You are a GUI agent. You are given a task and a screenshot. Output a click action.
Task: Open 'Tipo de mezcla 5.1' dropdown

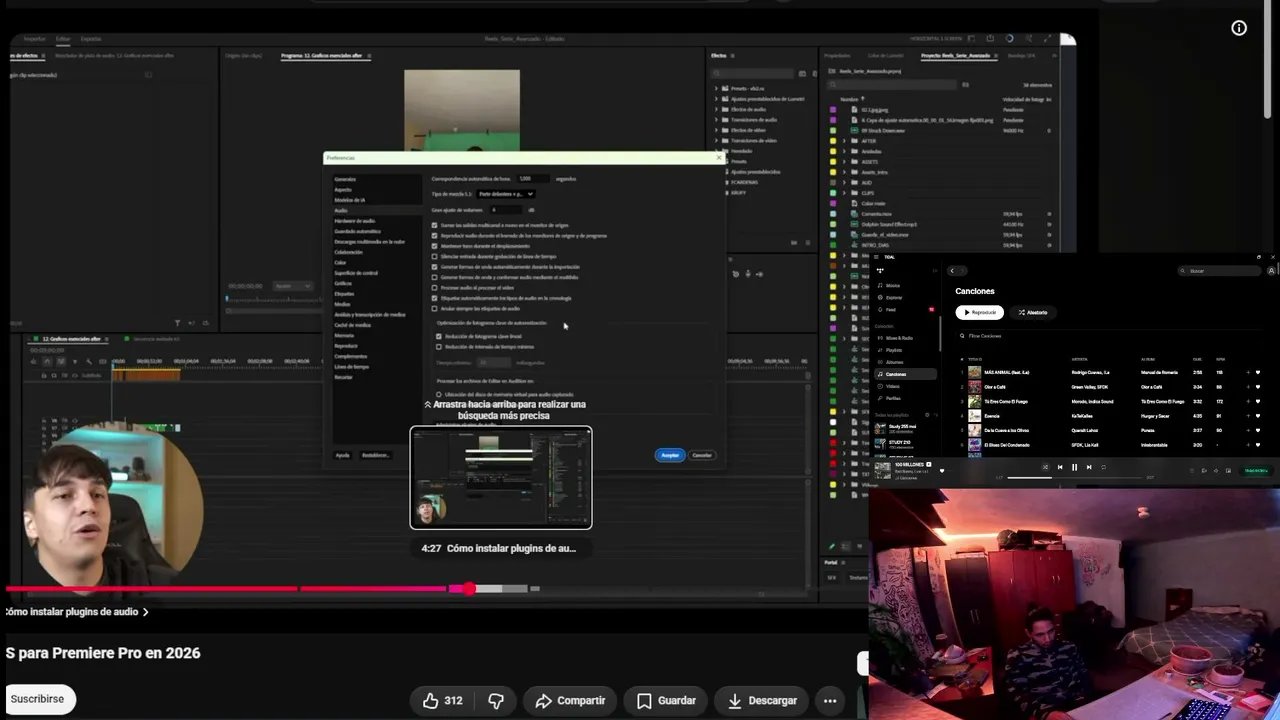click(x=505, y=194)
